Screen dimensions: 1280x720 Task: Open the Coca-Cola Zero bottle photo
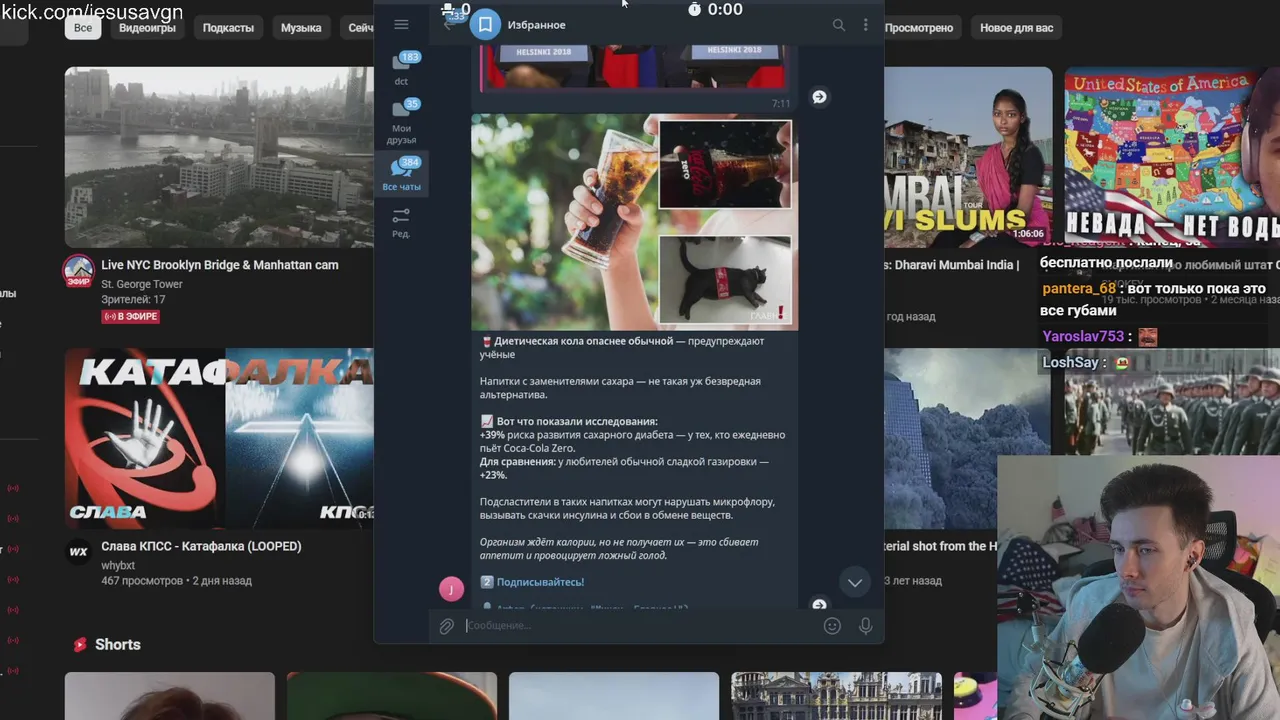(x=725, y=164)
